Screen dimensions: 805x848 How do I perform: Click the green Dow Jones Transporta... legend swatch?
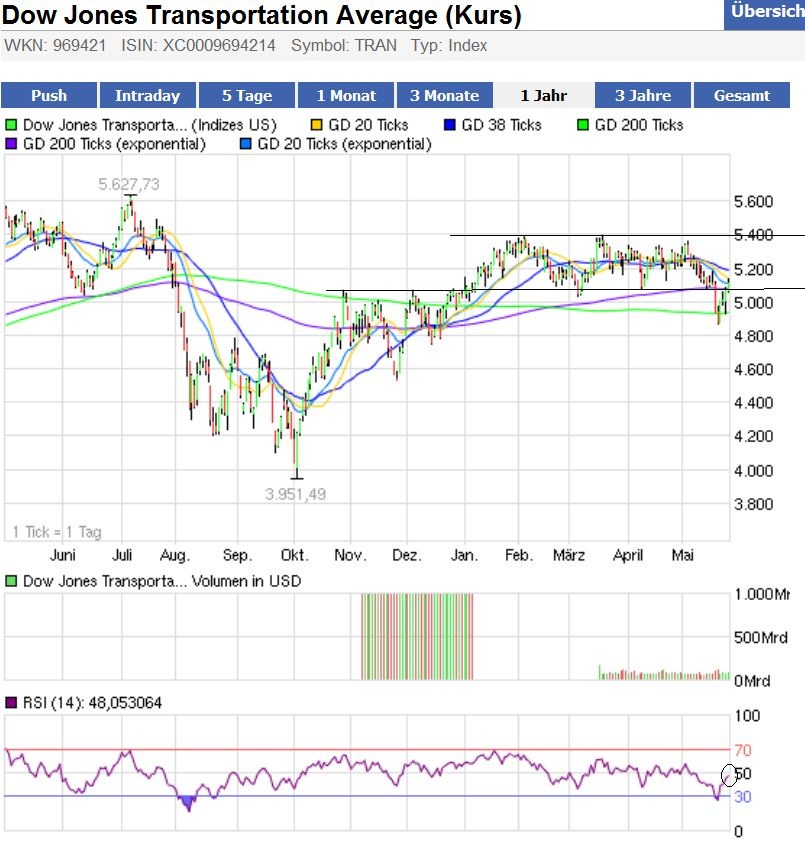click(11, 125)
